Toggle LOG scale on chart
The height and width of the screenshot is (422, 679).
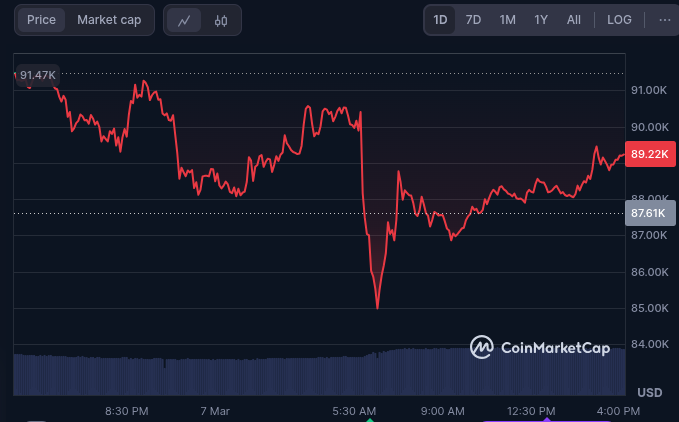[x=619, y=19]
